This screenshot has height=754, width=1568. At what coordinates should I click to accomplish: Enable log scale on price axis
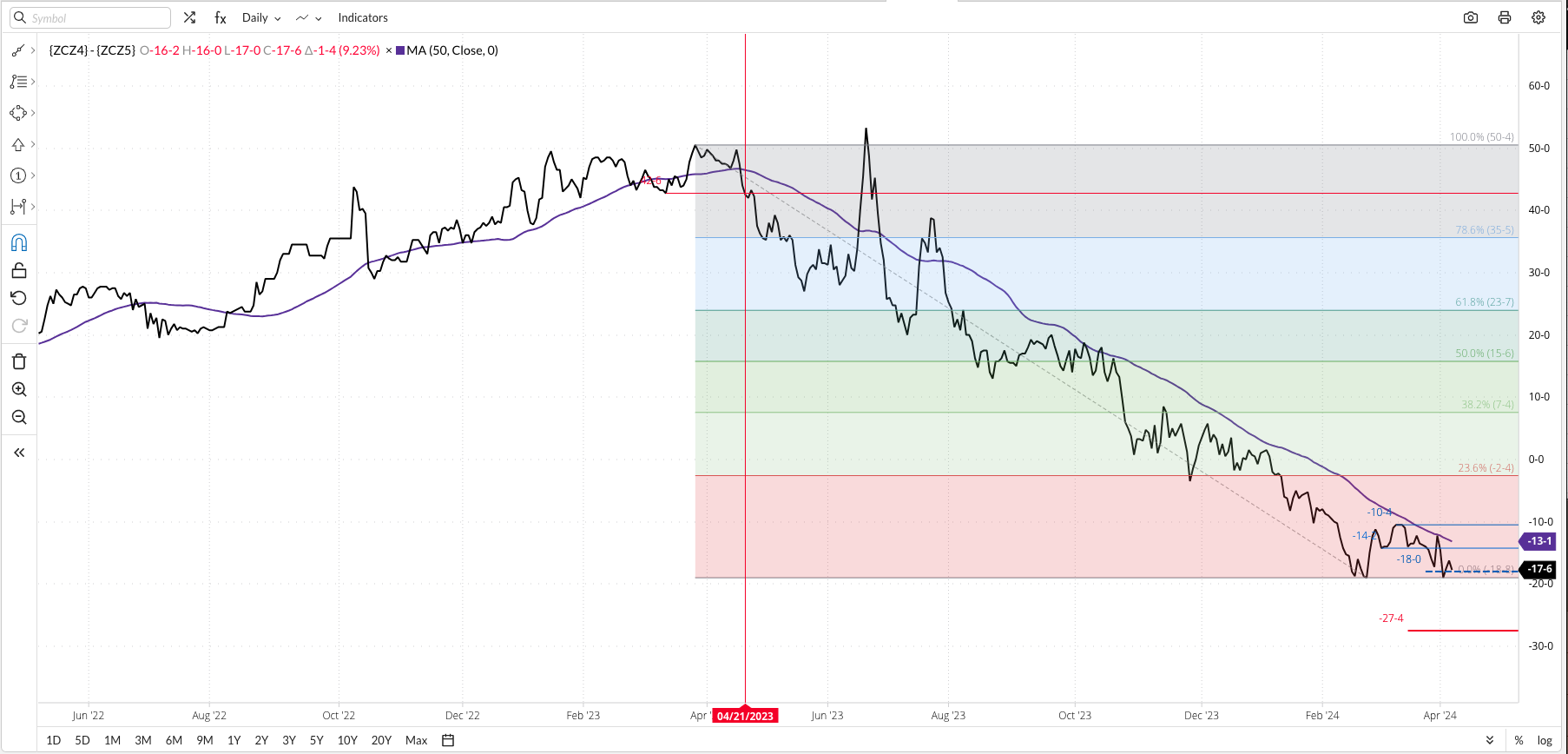(1545, 740)
